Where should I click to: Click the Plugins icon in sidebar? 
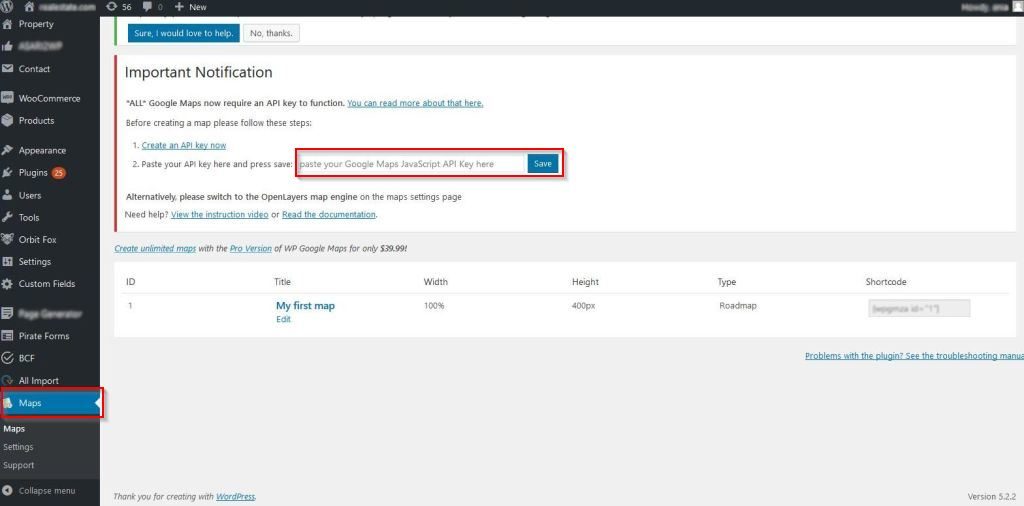tap(9, 172)
